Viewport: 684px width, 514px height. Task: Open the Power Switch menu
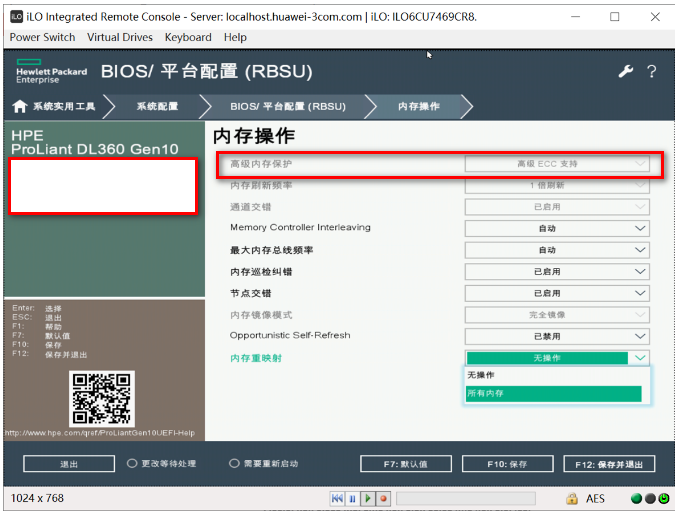coord(42,38)
